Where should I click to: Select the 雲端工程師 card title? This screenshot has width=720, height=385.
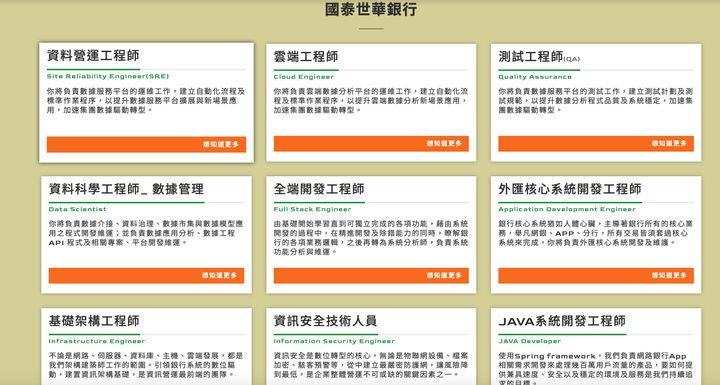306,57
